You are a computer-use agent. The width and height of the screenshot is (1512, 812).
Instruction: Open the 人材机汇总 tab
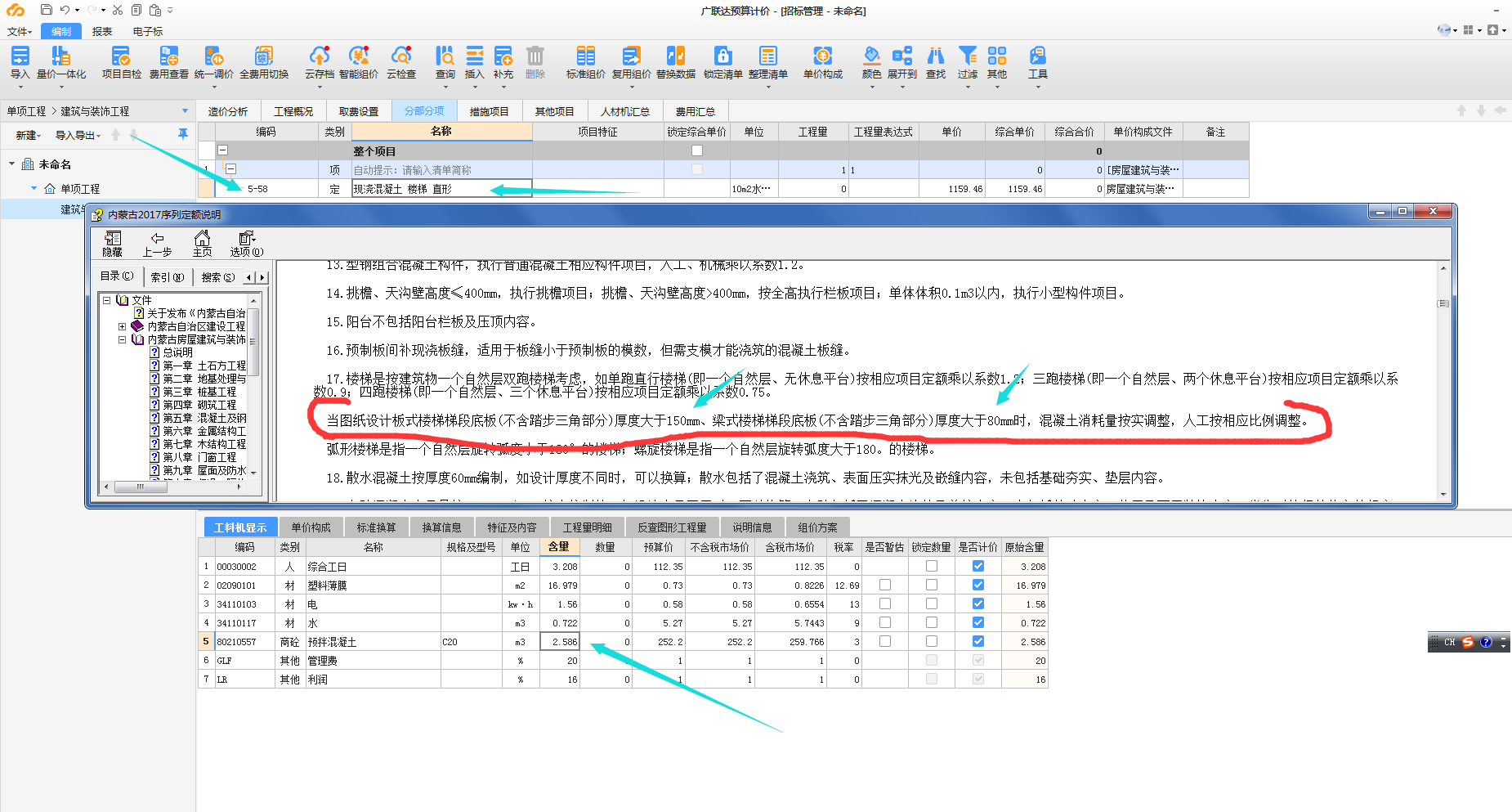(625, 111)
